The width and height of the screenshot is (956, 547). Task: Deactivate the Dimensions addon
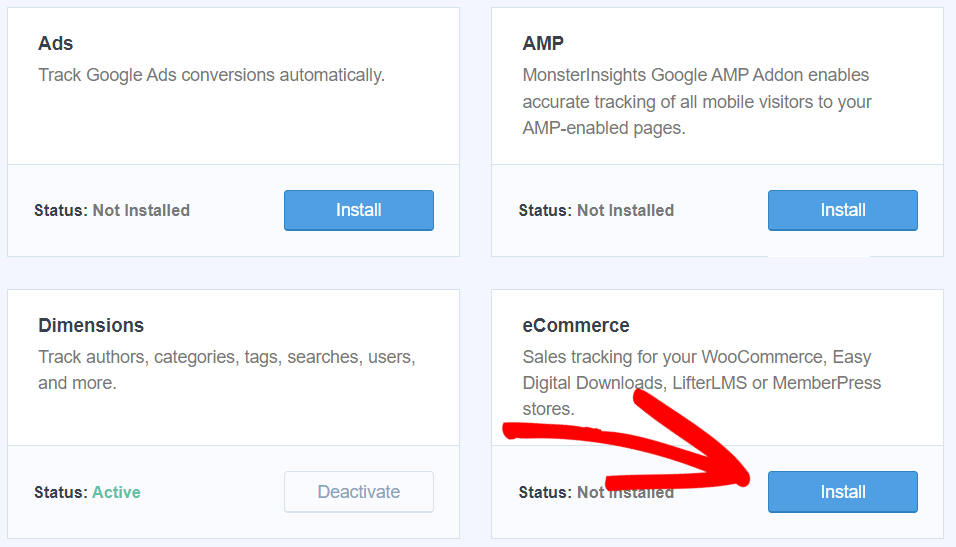coord(358,492)
